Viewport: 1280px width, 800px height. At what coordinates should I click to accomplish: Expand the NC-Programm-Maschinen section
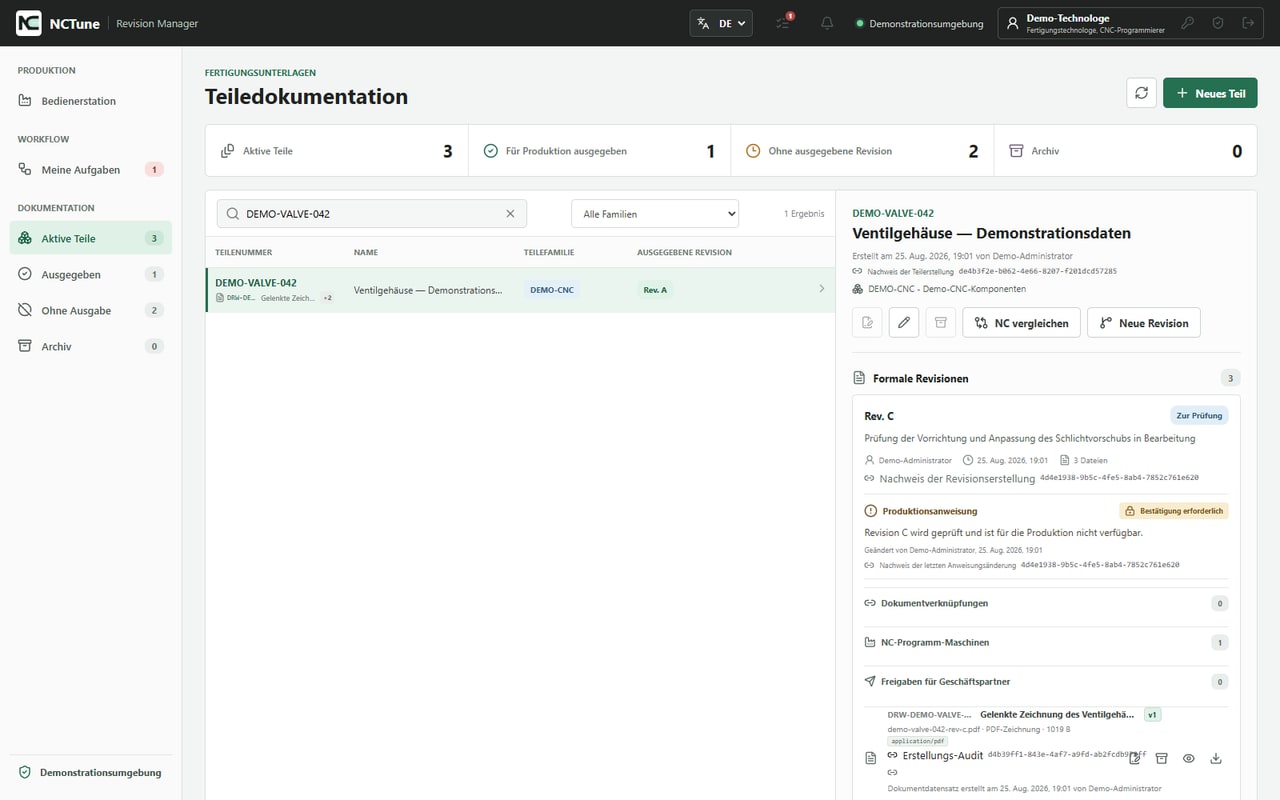[1045, 643]
